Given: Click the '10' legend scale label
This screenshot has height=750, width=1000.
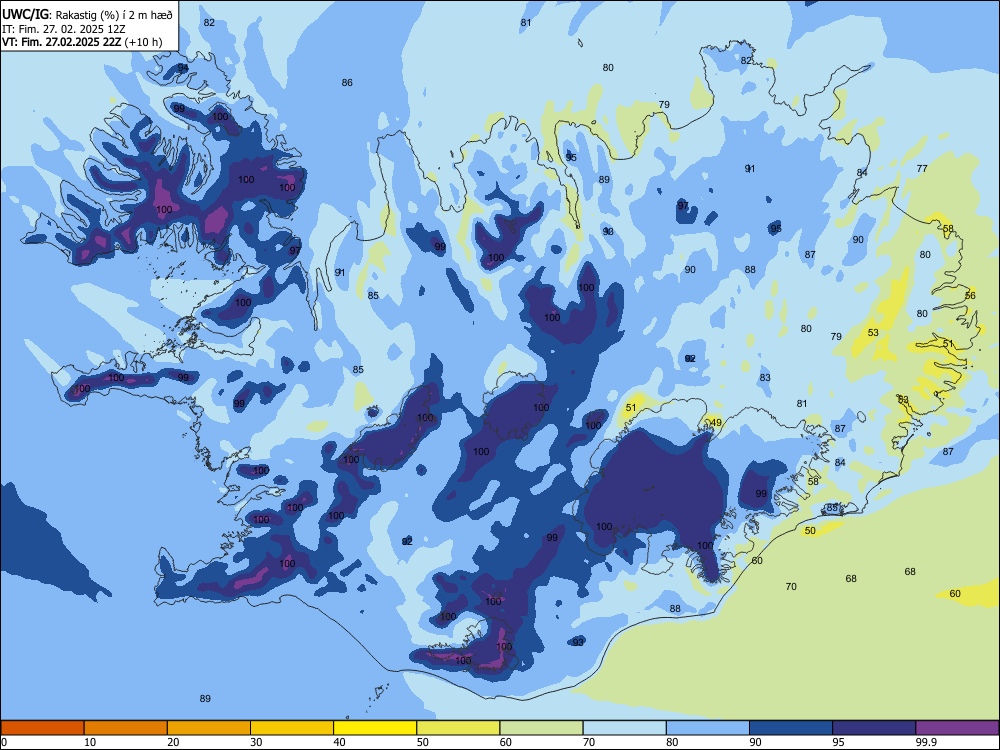Looking at the screenshot, I should point(90,742).
